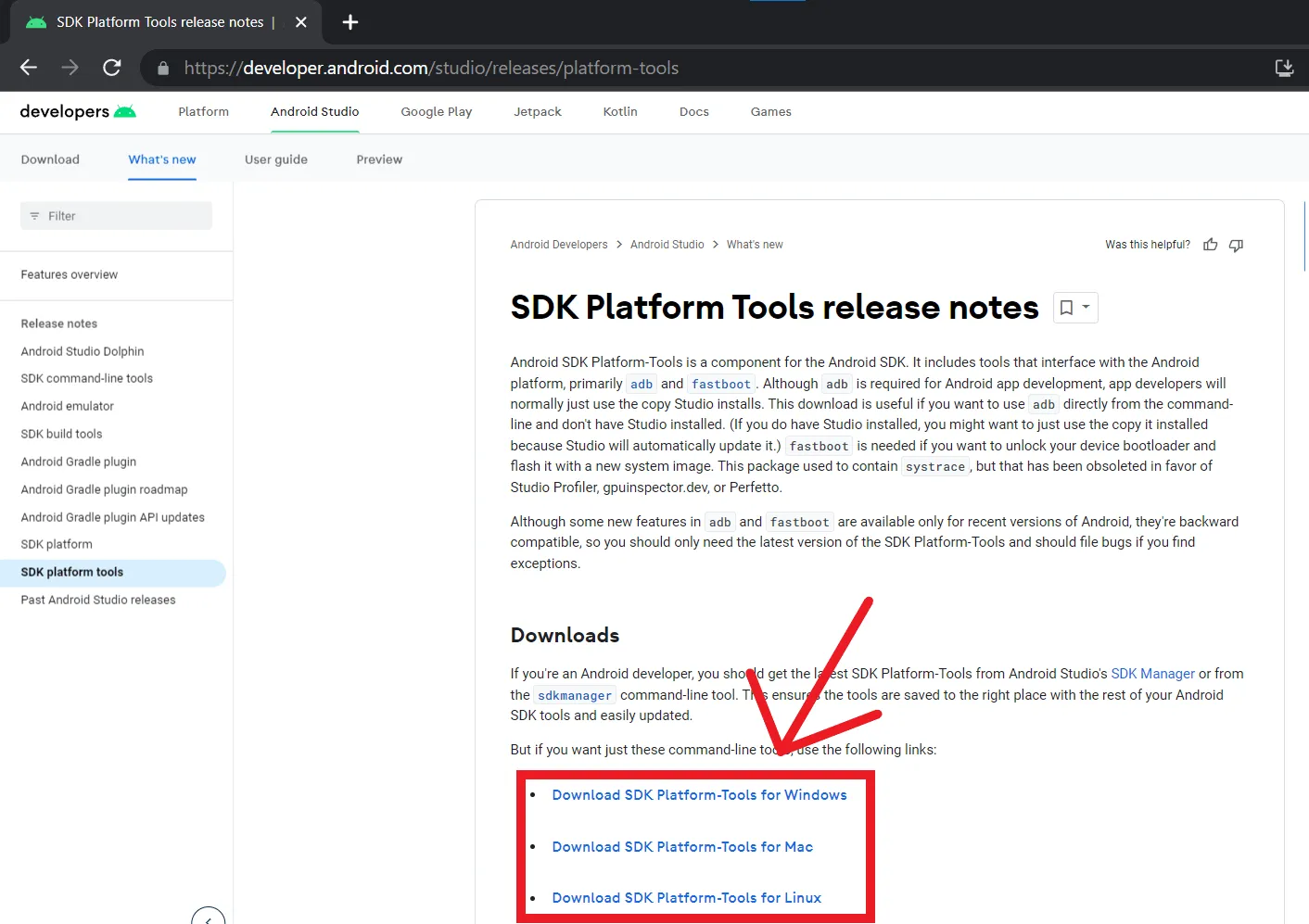Open Android Gradle plugin roadmap item
The image size is (1309, 924).
click(105, 489)
